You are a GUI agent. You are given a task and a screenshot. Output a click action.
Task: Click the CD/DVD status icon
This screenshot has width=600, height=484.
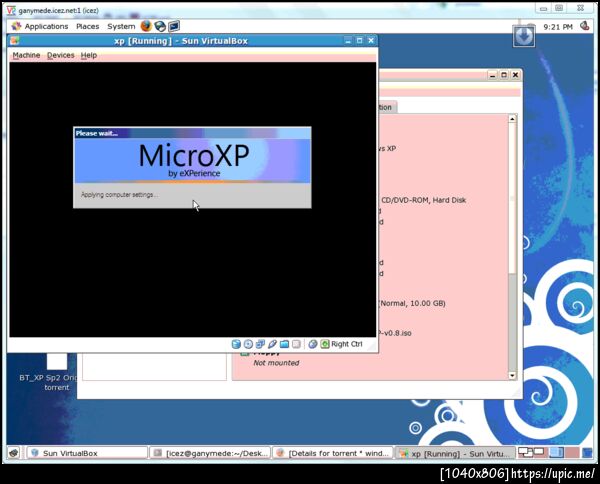click(248, 344)
